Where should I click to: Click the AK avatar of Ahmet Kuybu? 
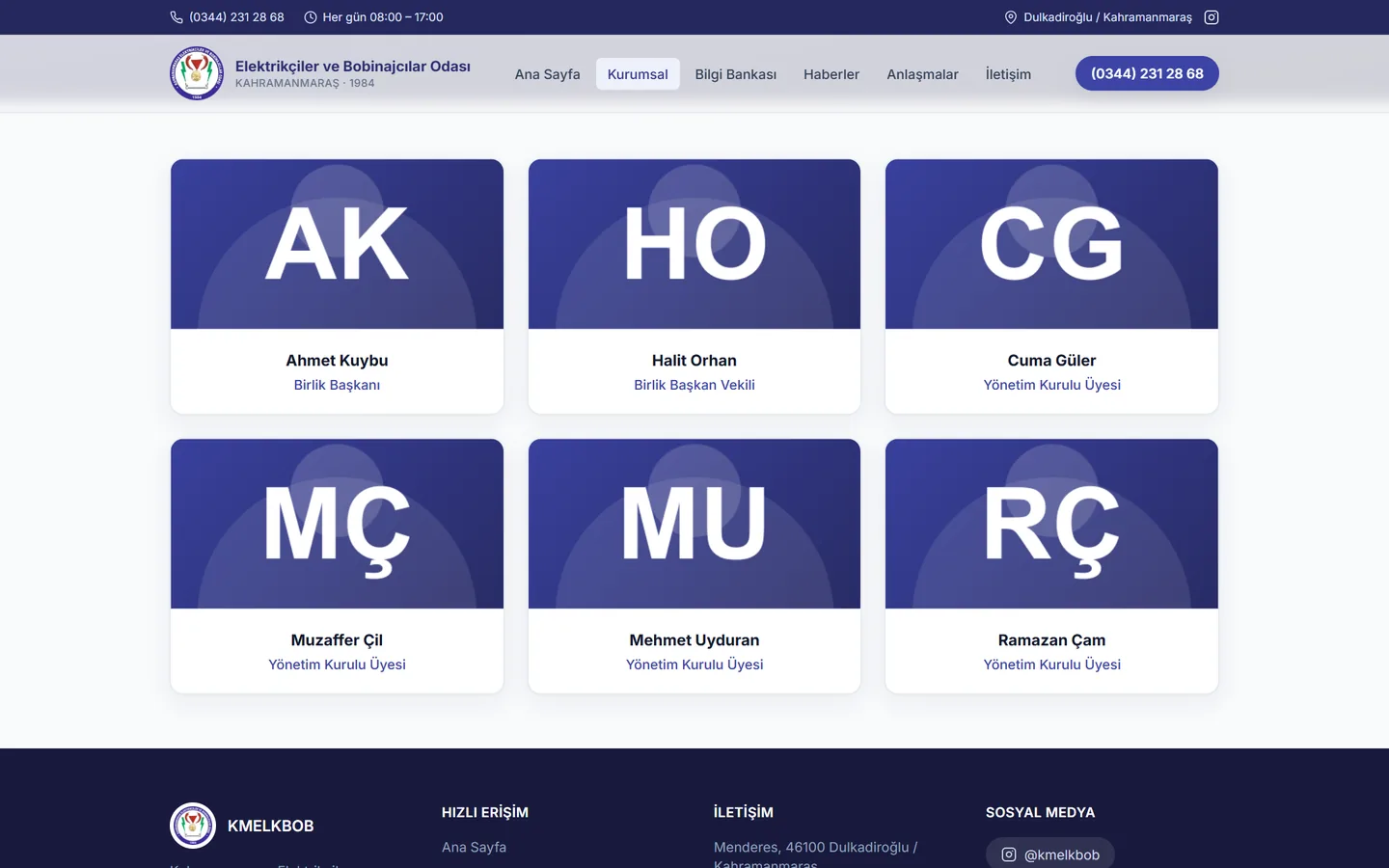tap(337, 244)
